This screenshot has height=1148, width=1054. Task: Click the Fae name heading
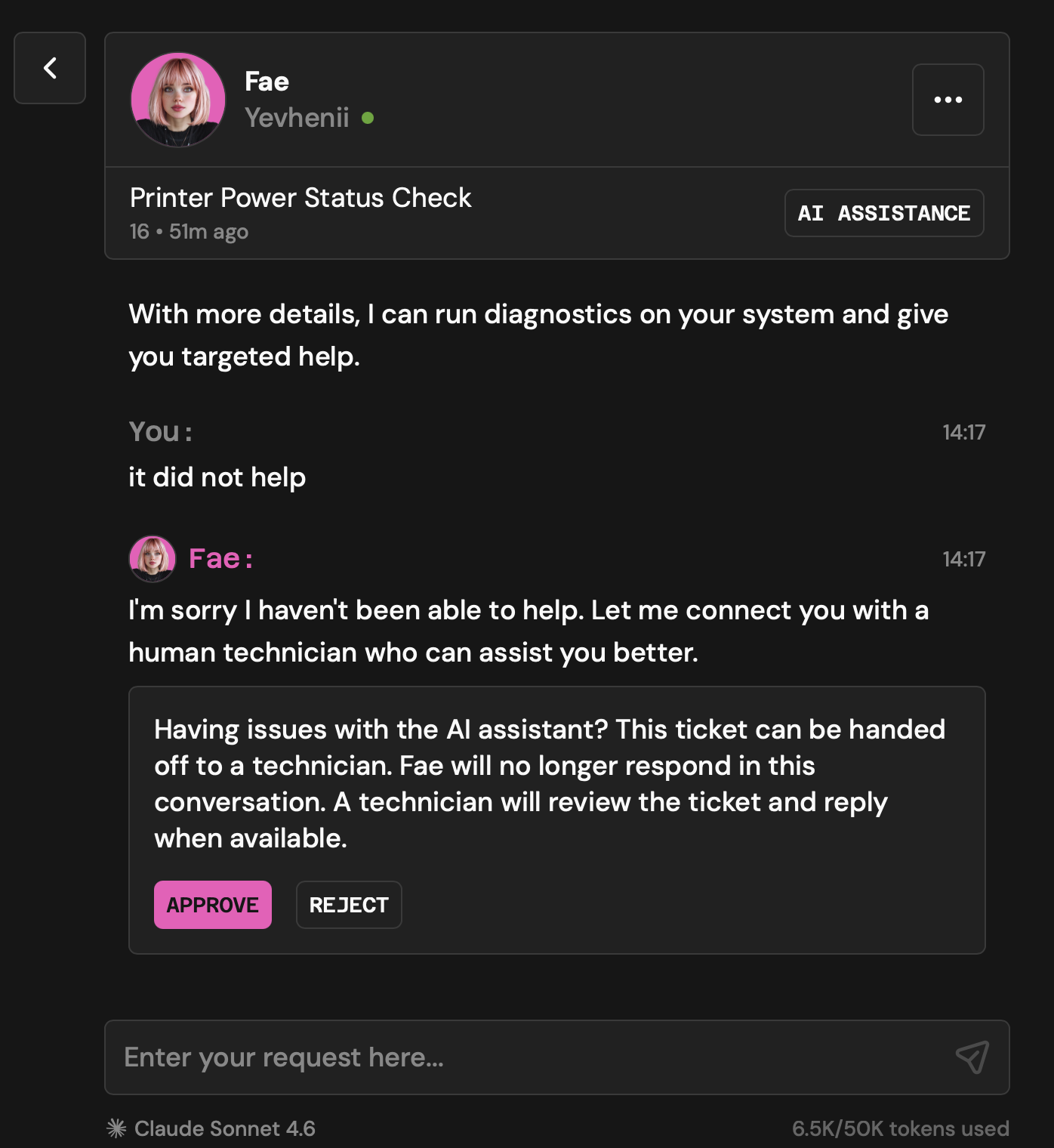tap(267, 82)
